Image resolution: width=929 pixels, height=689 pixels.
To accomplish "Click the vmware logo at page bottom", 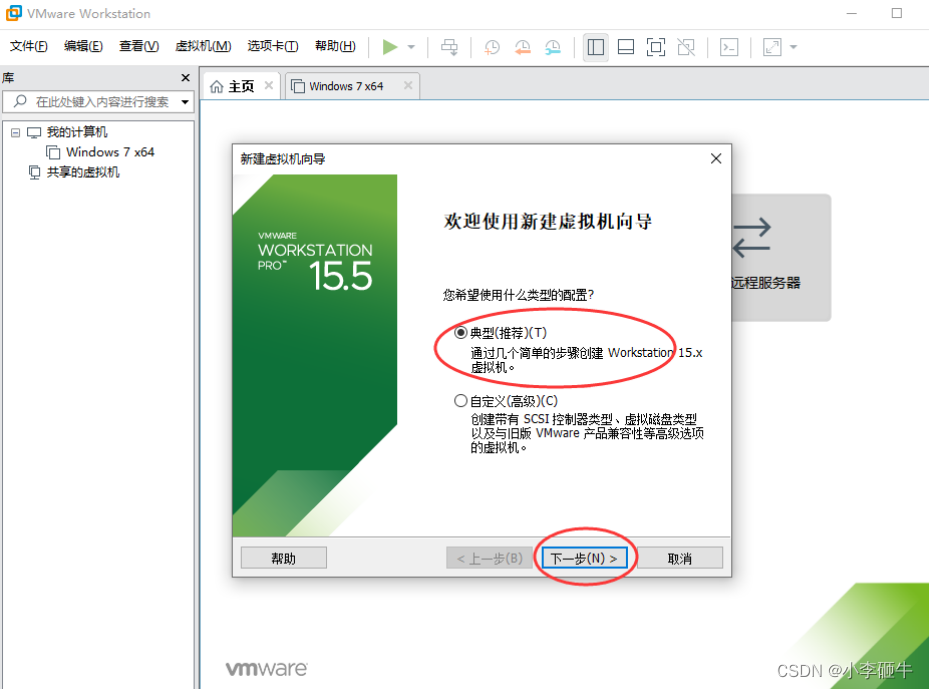I will (267, 668).
